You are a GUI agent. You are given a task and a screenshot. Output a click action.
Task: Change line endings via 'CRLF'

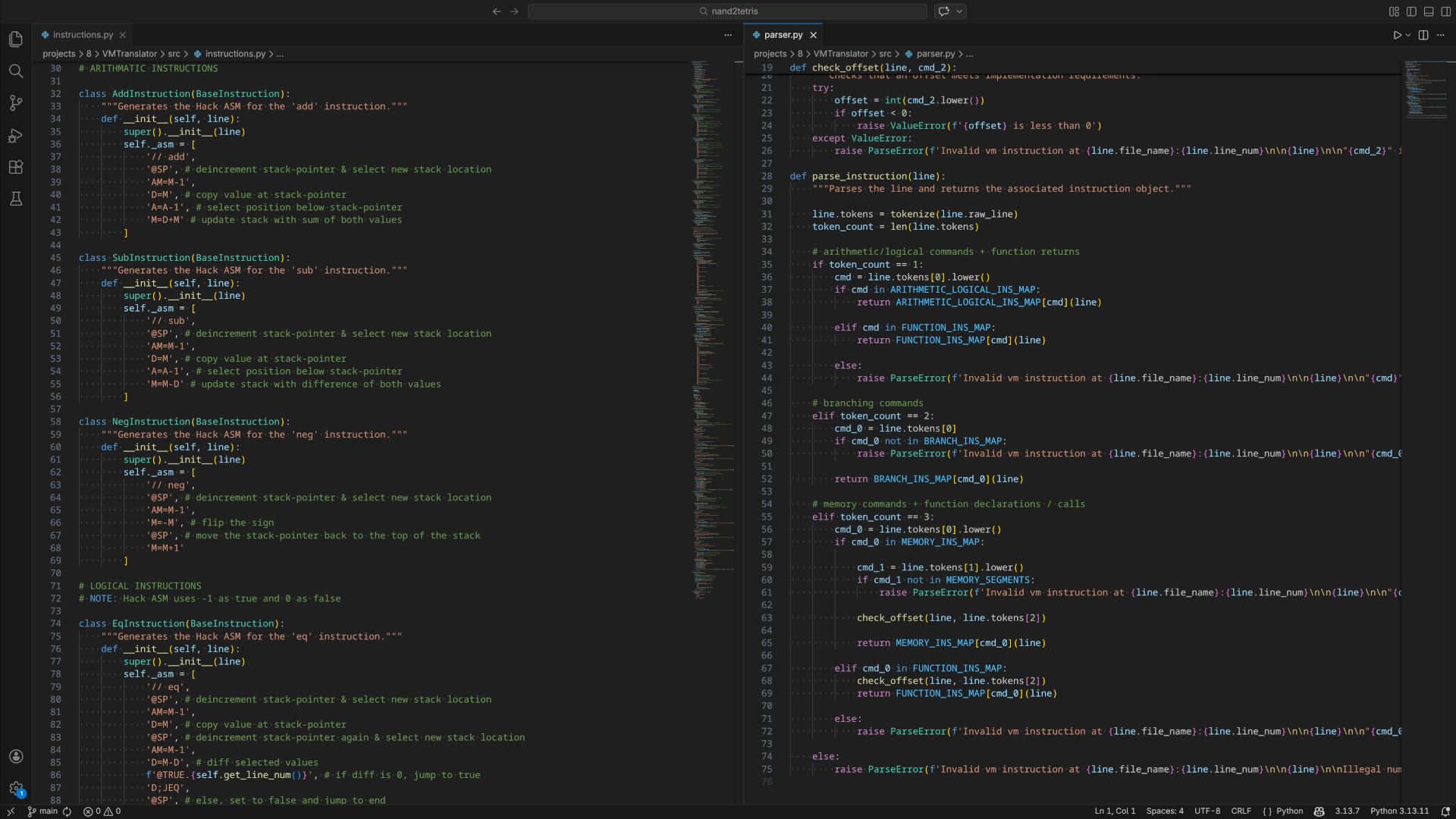pos(1241,811)
